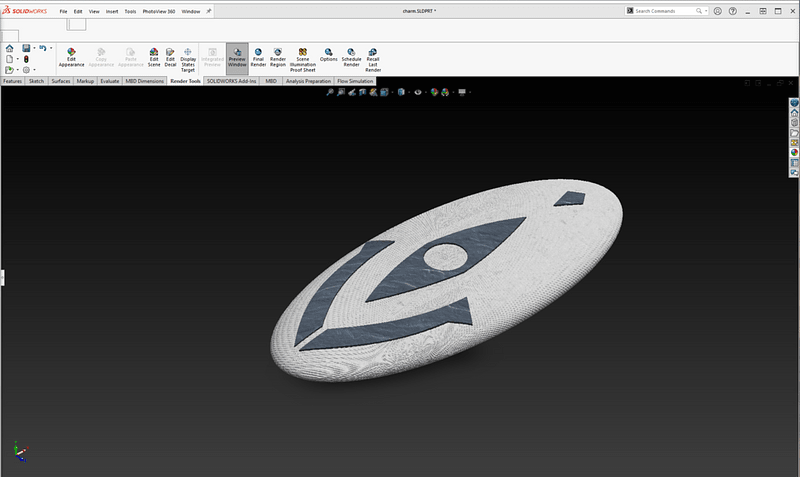Open the Edit Appearance tool
The height and width of the screenshot is (477, 800).
click(71, 57)
